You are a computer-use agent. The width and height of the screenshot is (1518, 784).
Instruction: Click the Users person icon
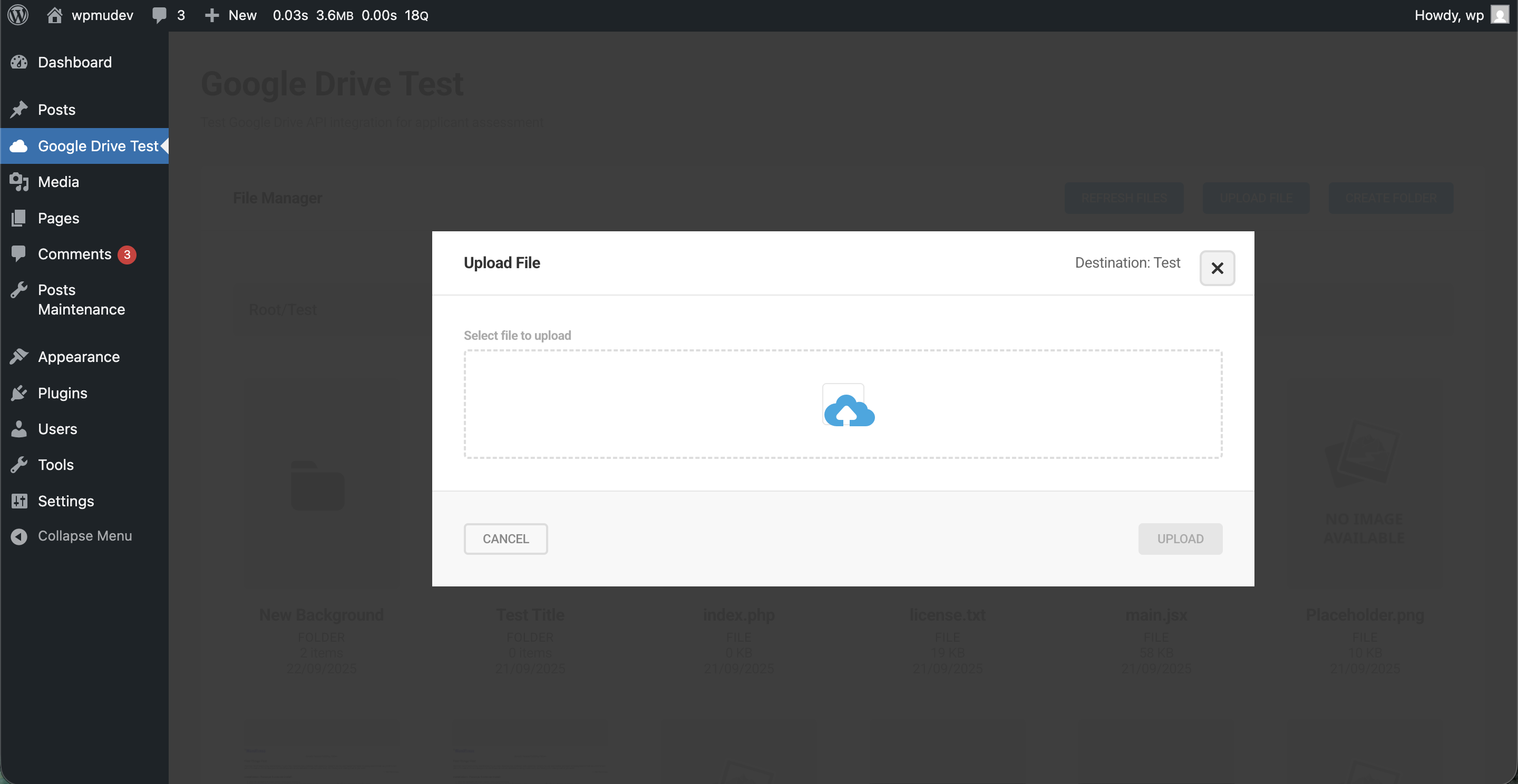coord(19,429)
